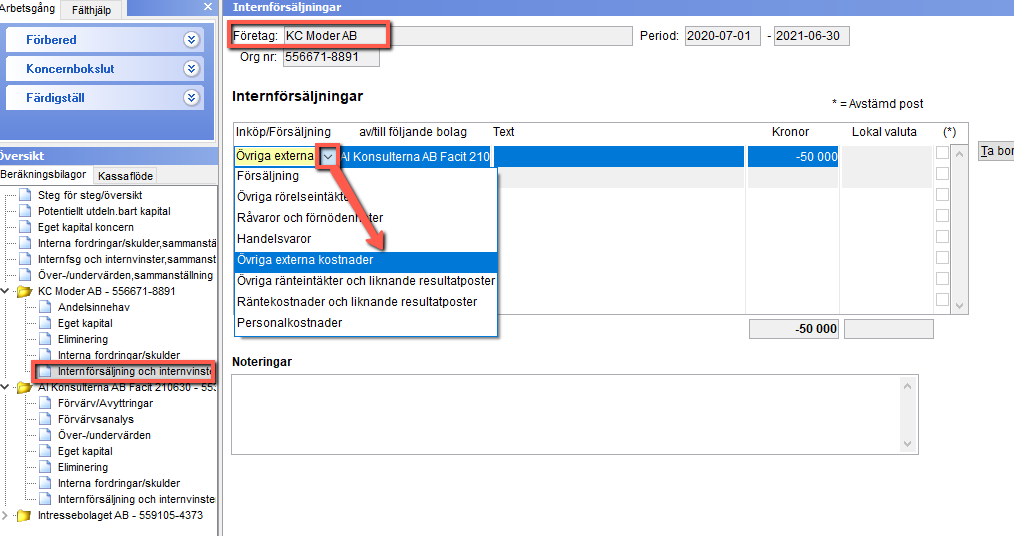The width and height of the screenshot is (1014, 536).
Task: Open Potentiellt utdeln.bart kapital document
Action: pos(104,211)
